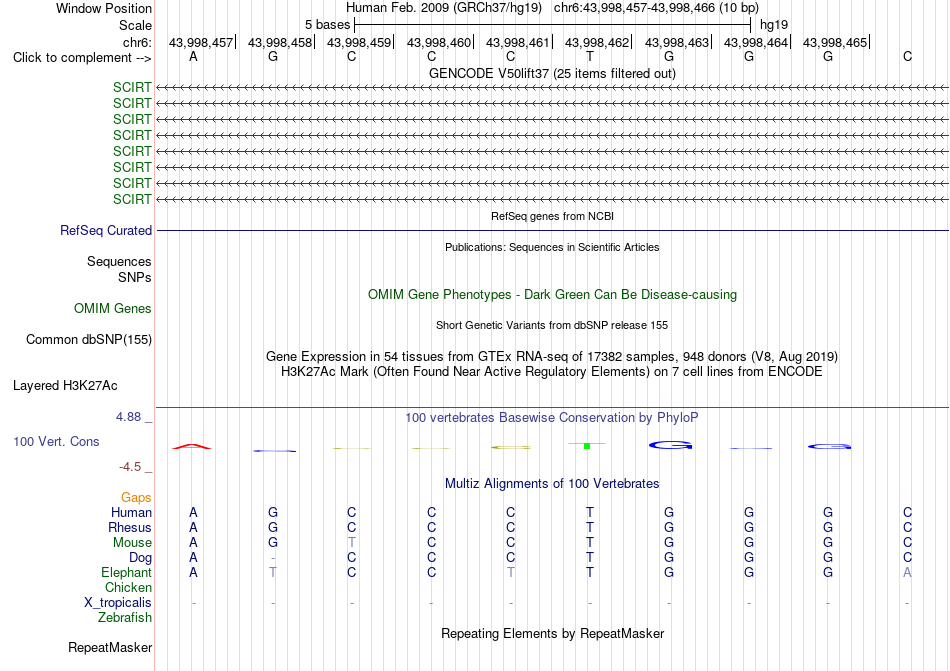950x671 pixels.
Task: Open the GENCODE V50lift37 track title
Action: coord(552,73)
